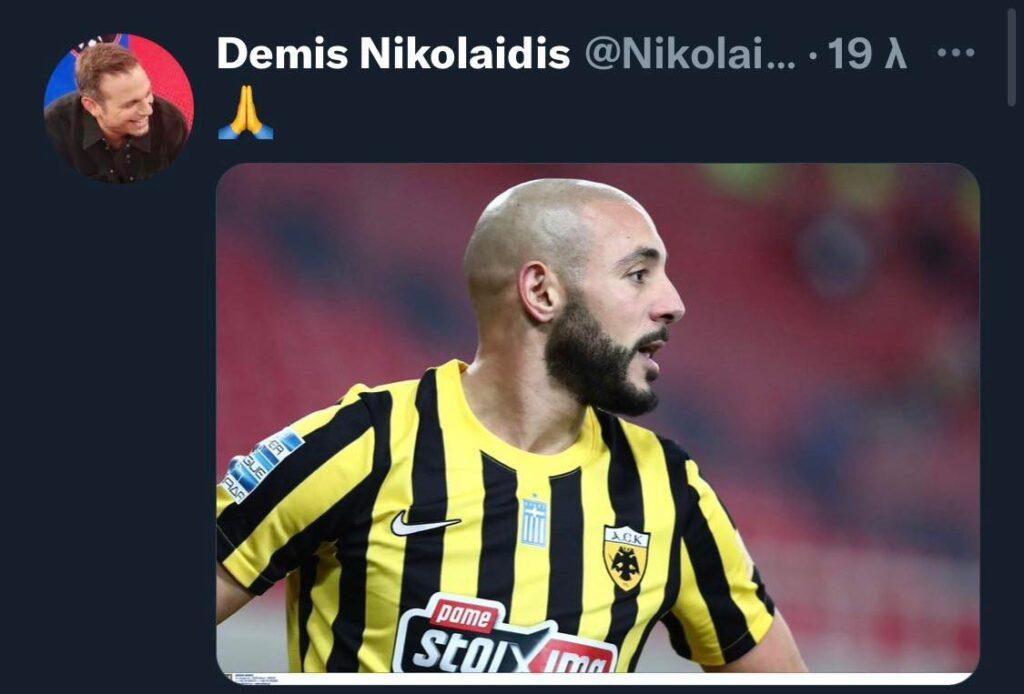Click the pame stoixima sponsor logo
Image resolution: width=1024 pixels, height=694 pixels.
503,637
